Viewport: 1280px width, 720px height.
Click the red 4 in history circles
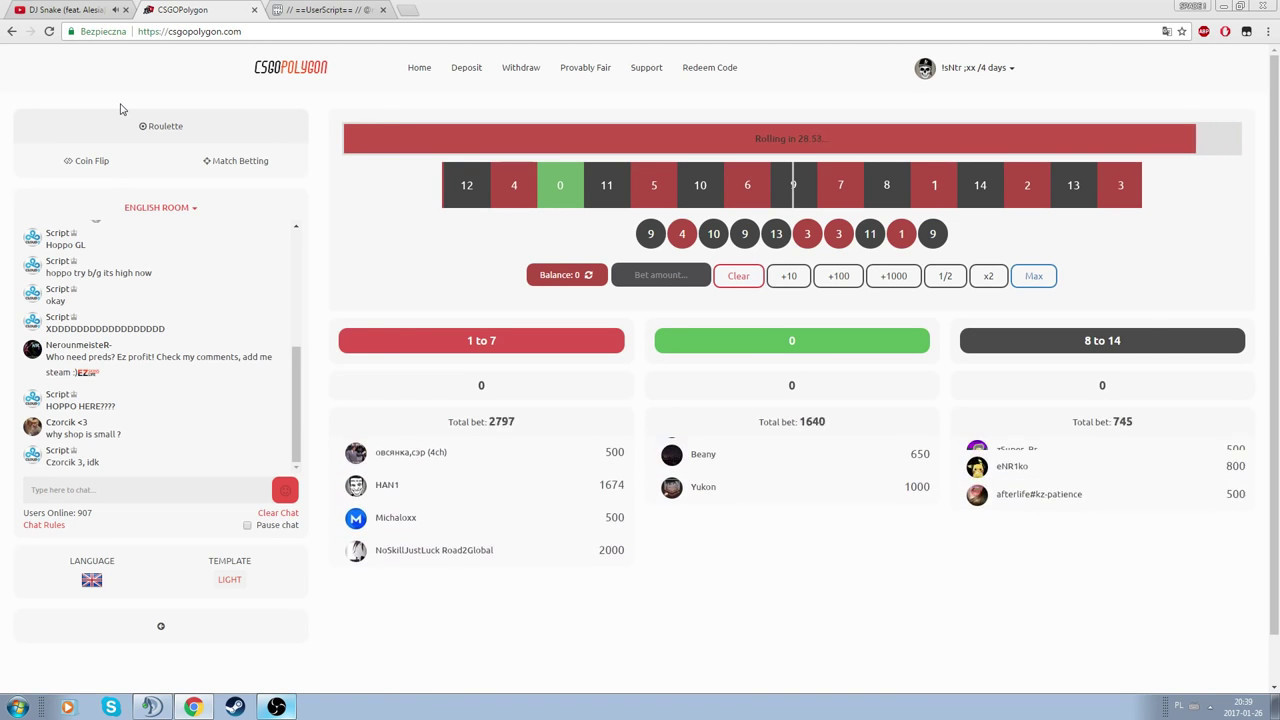point(682,234)
